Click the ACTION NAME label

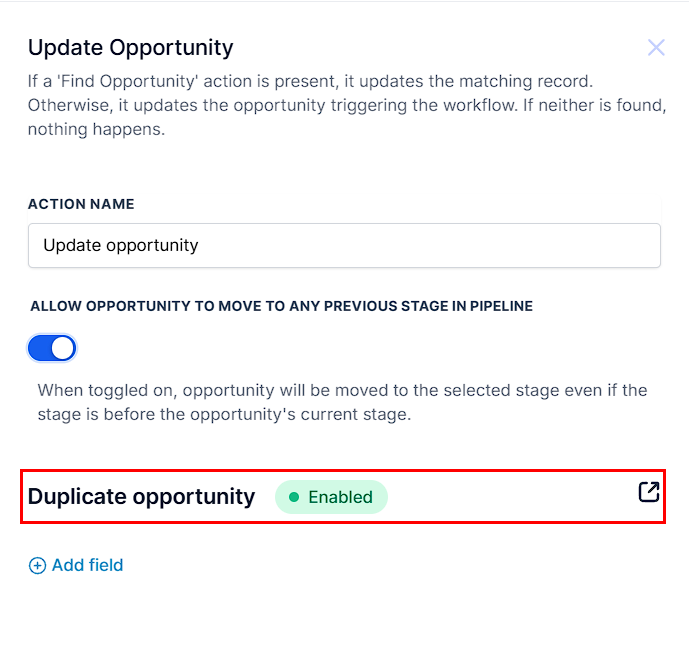click(81, 204)
